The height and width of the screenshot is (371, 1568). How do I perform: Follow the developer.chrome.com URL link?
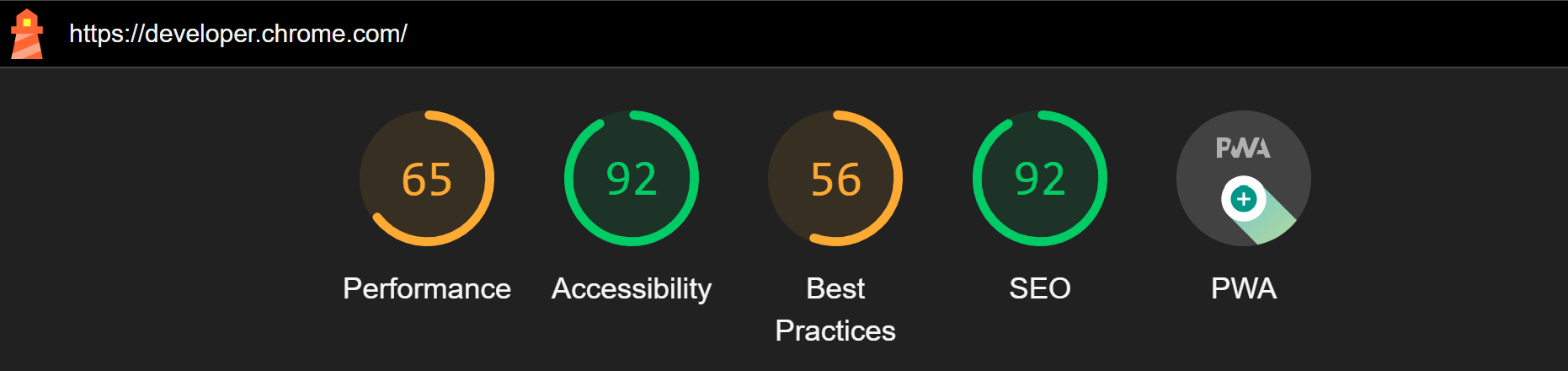point(238,34)
